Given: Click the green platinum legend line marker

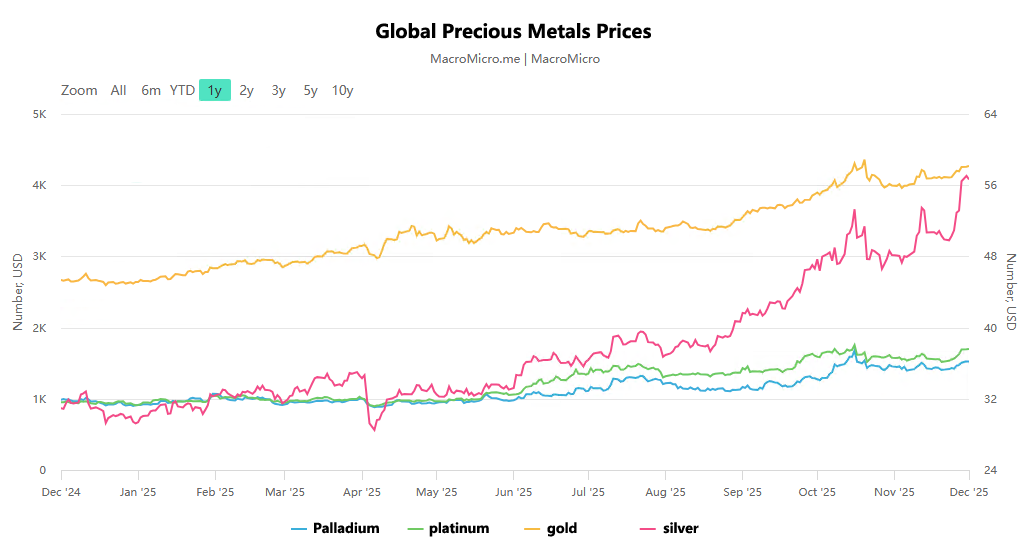Looking at the screenshot, I should pyautogui.click(x=417, y=528).
